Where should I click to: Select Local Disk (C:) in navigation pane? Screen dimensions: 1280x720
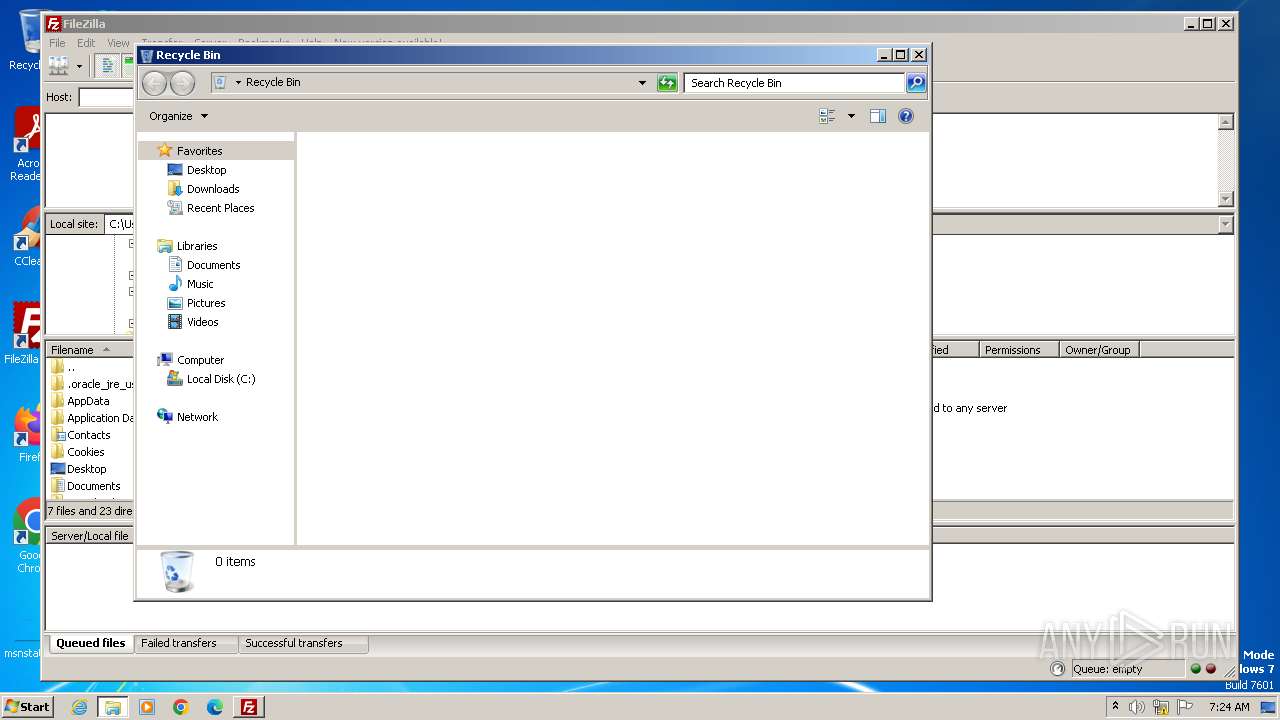click(x=221, y=379)
